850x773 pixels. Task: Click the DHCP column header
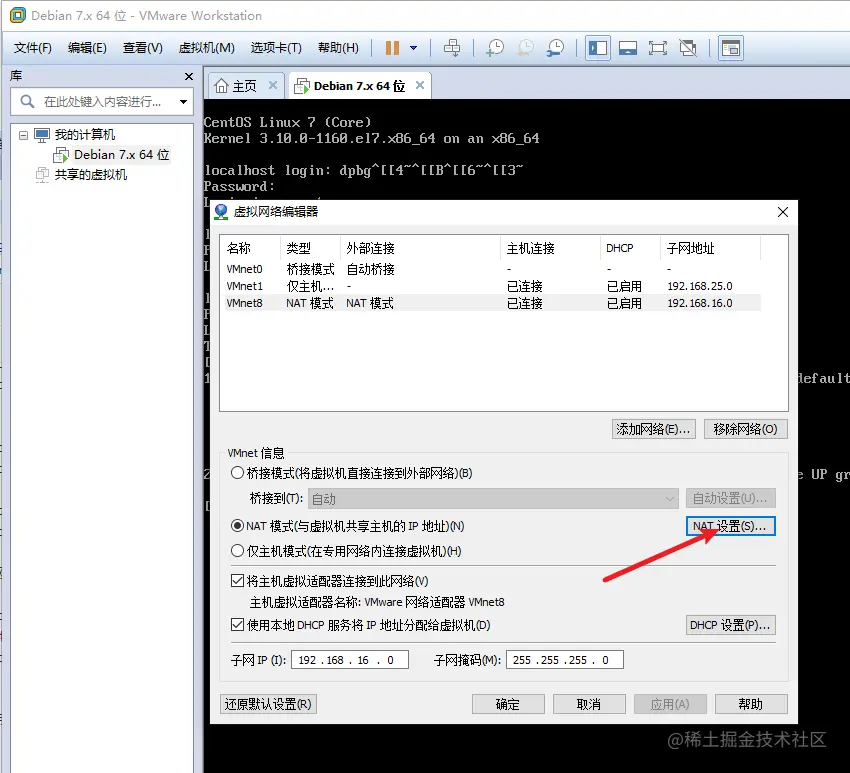tap(630, 248)
